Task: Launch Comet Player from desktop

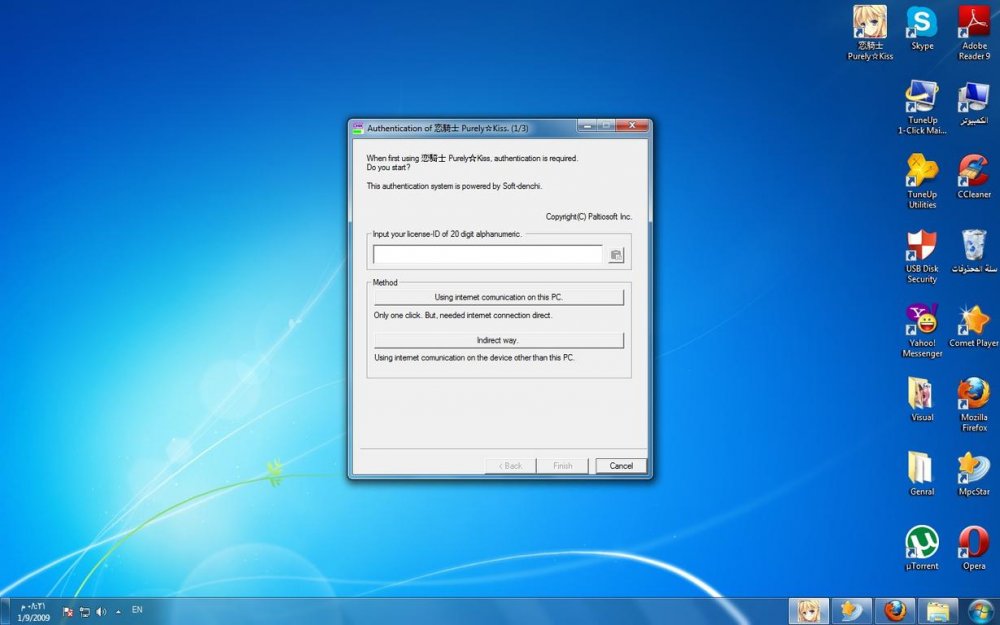Action: click(x=973, y=320)
